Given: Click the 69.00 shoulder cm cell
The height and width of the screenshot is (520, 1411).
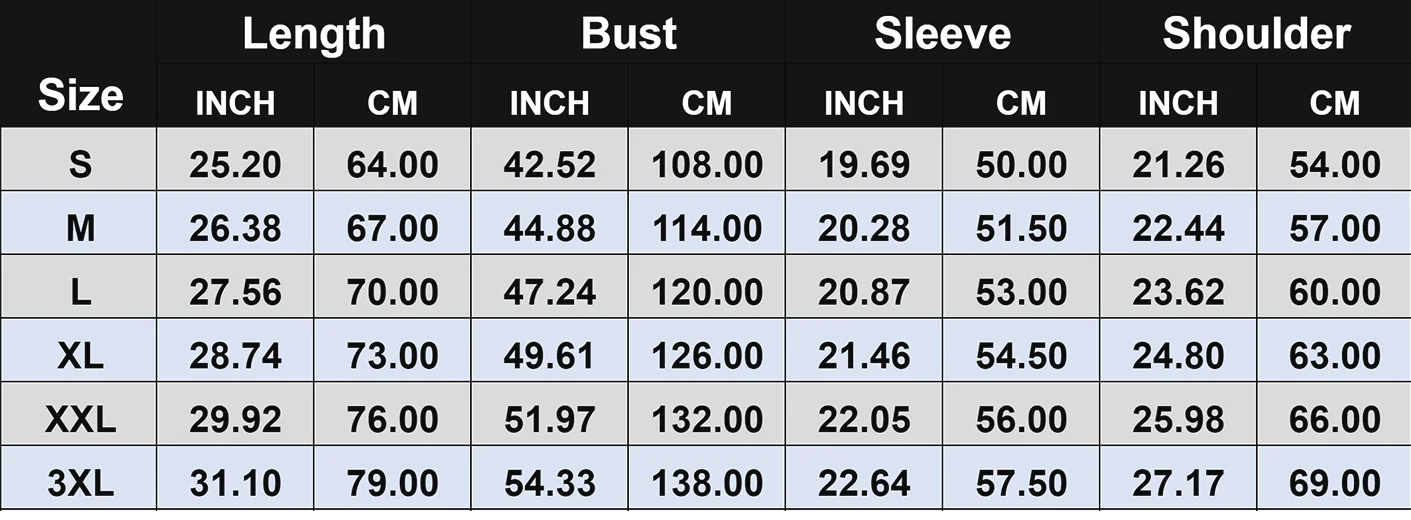Looking at the screenshot, I should pos(1335,484).
